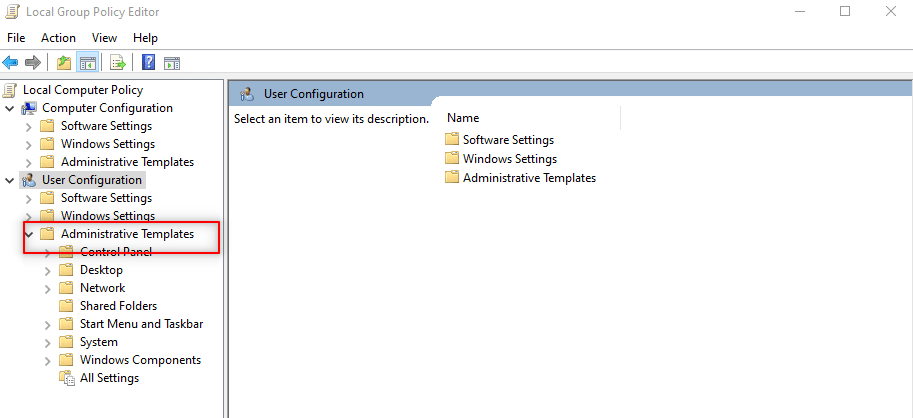Open the Help menu
913x418 pixels.
tap(145, 38)
